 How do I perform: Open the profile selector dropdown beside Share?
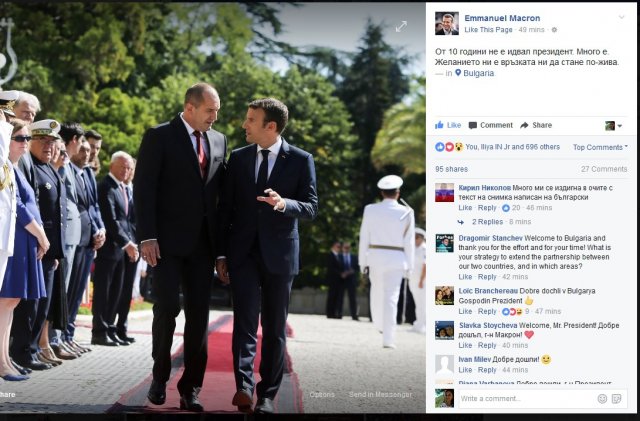click(613, 125)
